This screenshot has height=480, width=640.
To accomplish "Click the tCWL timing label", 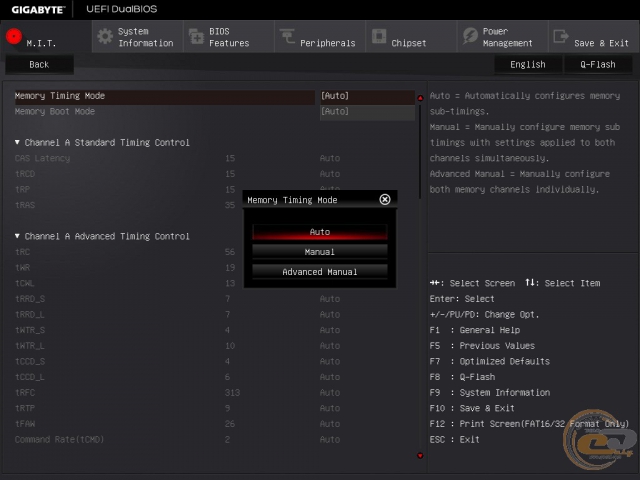I will (x=24, y=283).
